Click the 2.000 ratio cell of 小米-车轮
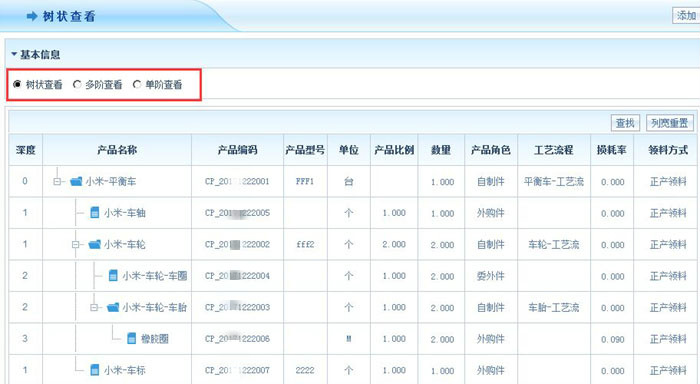Screen dimensions: 700x384 point(394,245)
